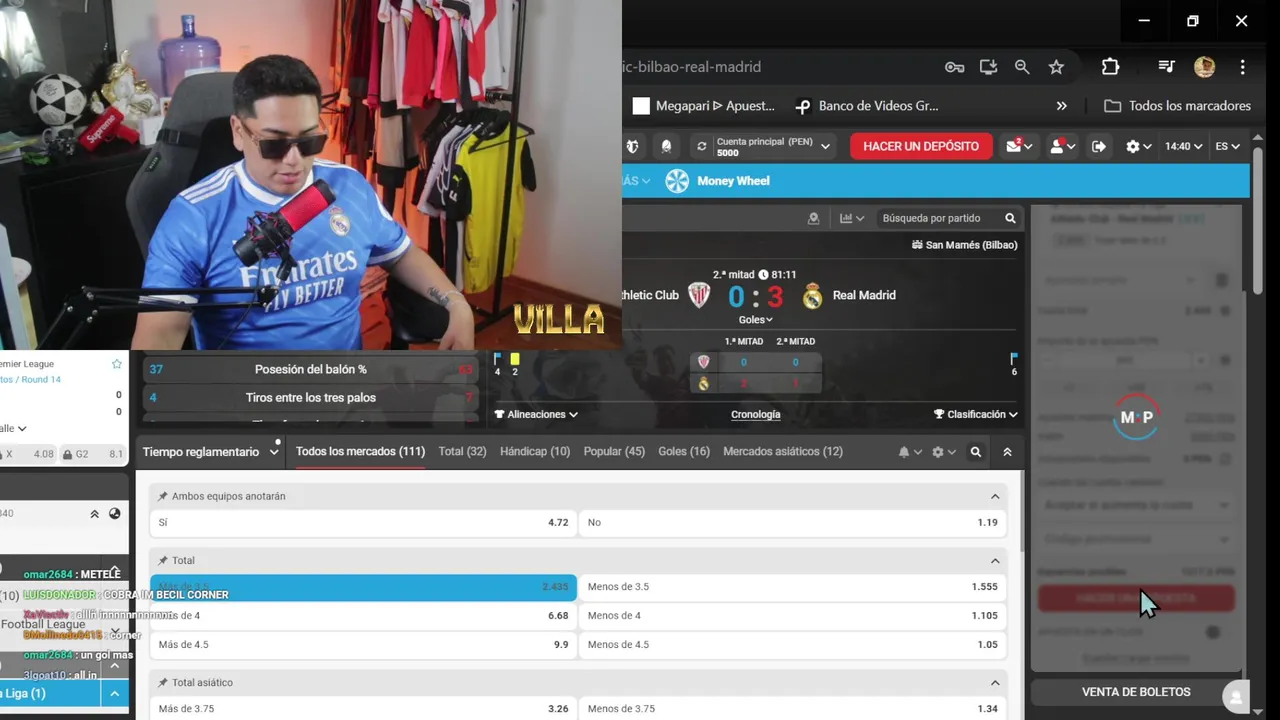Select Menos de 4 at 1.105
The image size is (1280, 720).
793,616
